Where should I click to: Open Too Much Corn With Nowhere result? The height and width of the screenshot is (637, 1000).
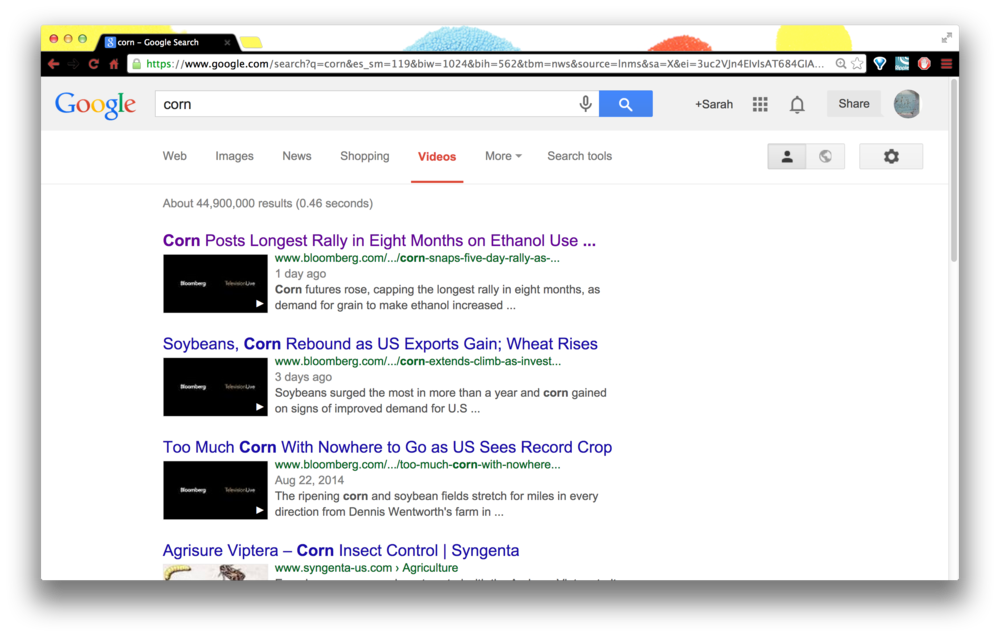coord(387,447)
